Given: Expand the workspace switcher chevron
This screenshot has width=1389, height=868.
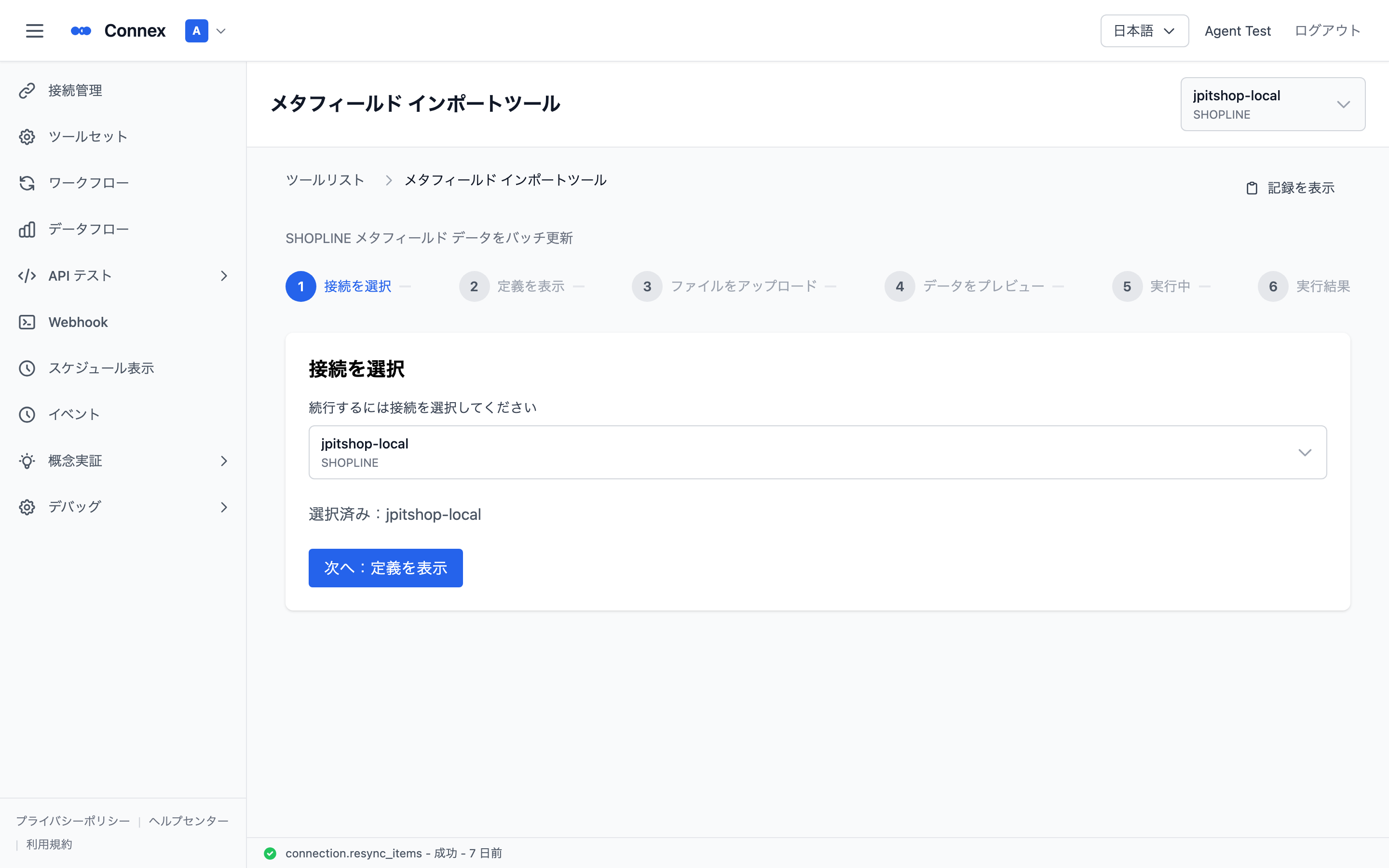Looking at the screenshot, I should tap(221, 31).
